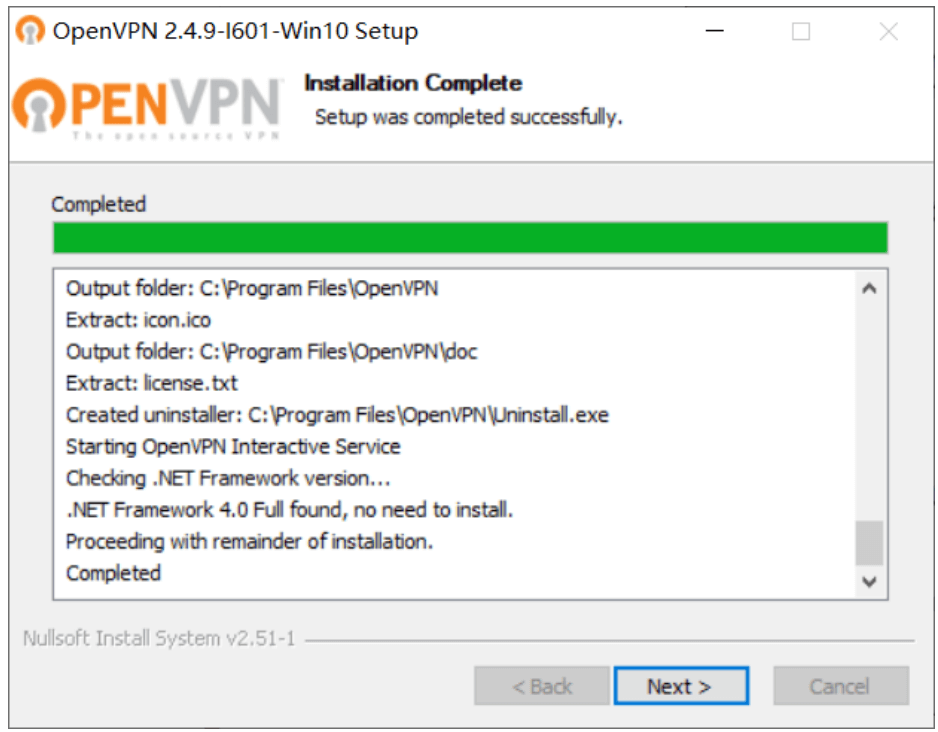
Task: Click the green installation progress bar
Action: pos(470,238)
